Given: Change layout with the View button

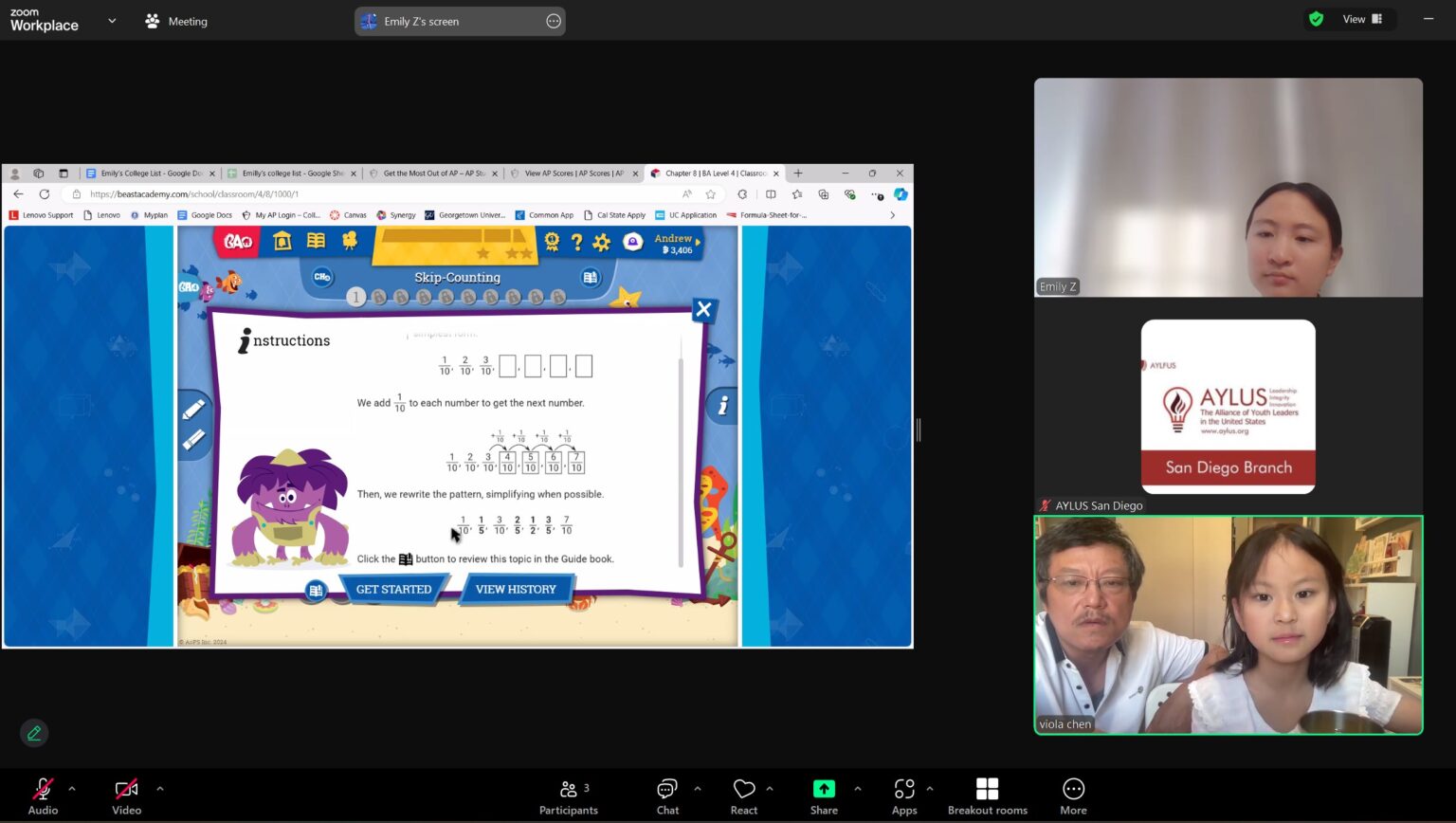Looking at the screenshot, I should 1362,19.
